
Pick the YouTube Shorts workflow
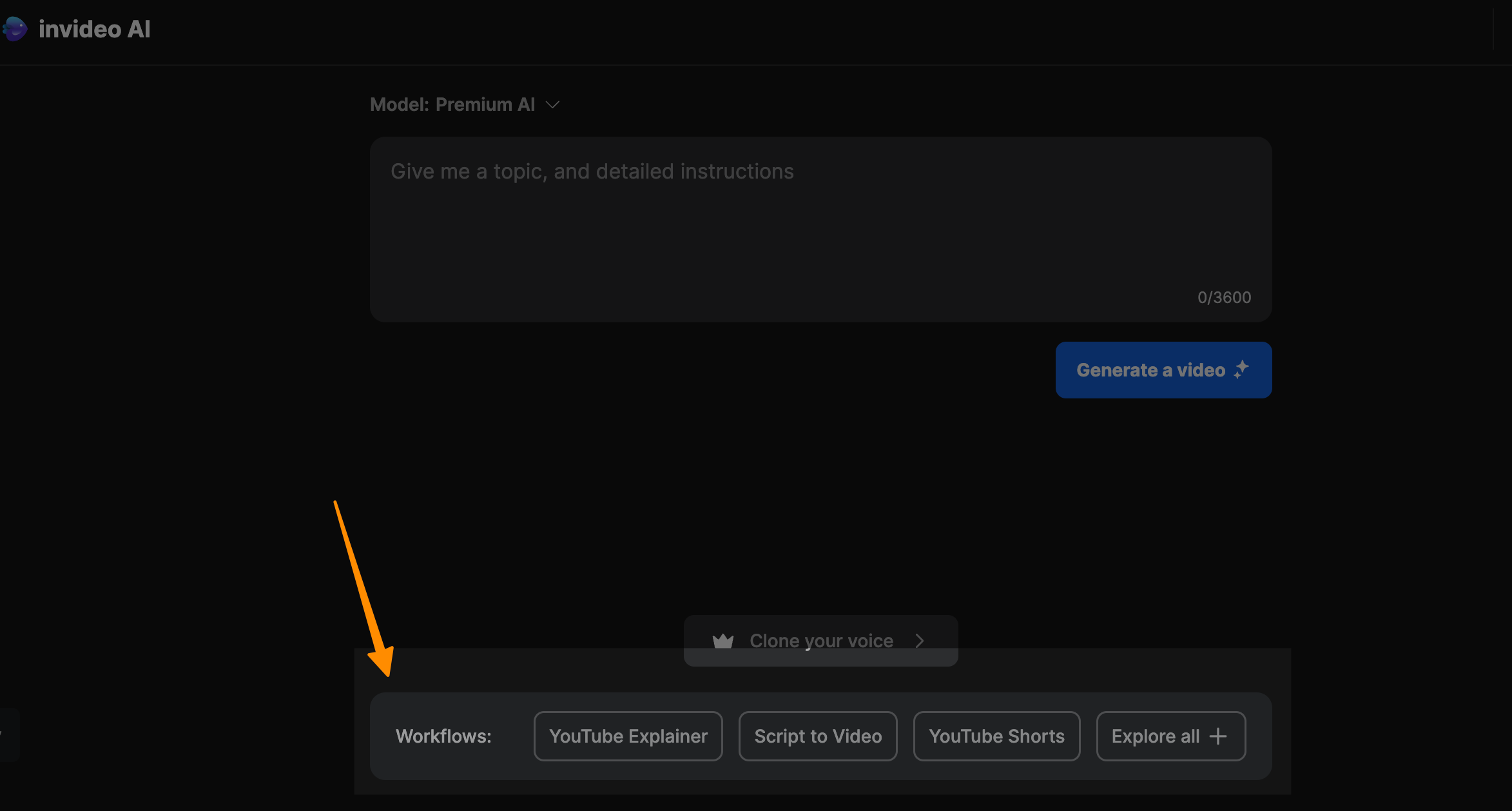[x=996, y=736]
